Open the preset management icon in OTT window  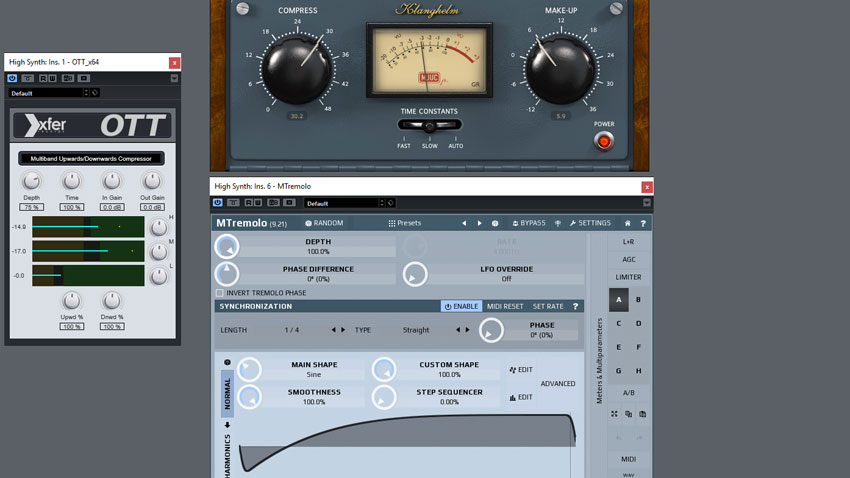click(x=95, y=93)
